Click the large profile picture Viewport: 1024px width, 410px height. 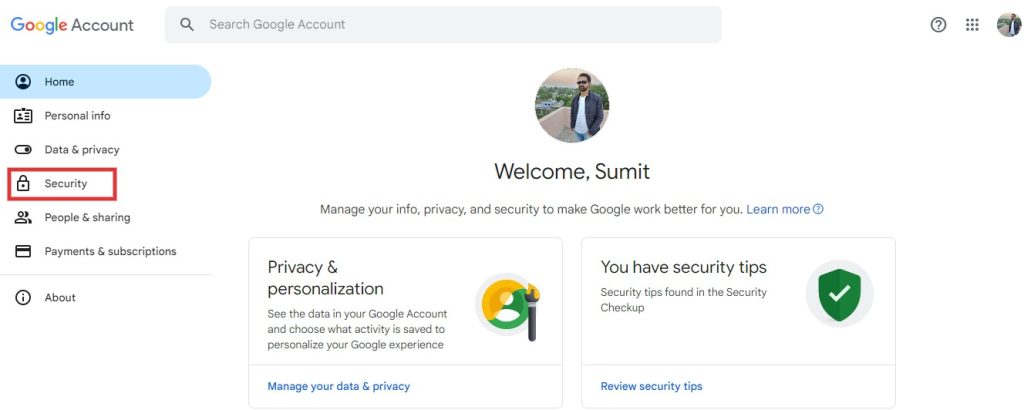572,105
